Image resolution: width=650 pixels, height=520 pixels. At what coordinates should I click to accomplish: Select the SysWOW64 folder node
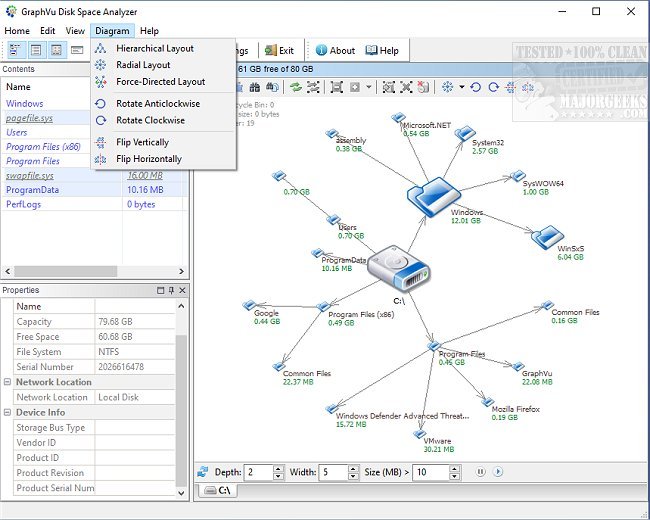517,176
